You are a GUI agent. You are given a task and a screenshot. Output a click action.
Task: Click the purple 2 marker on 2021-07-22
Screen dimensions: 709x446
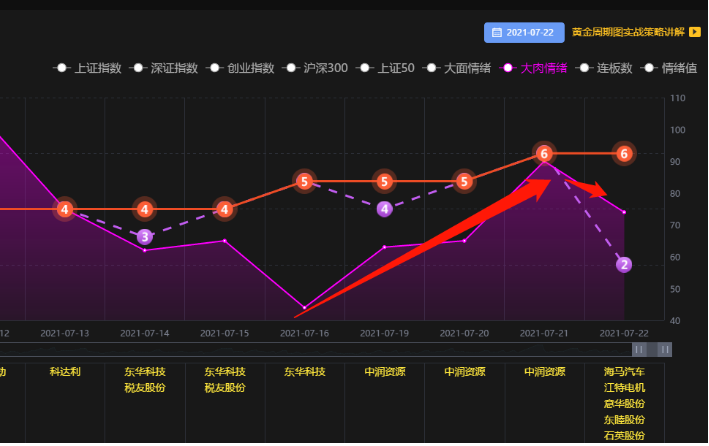point(624,264)
